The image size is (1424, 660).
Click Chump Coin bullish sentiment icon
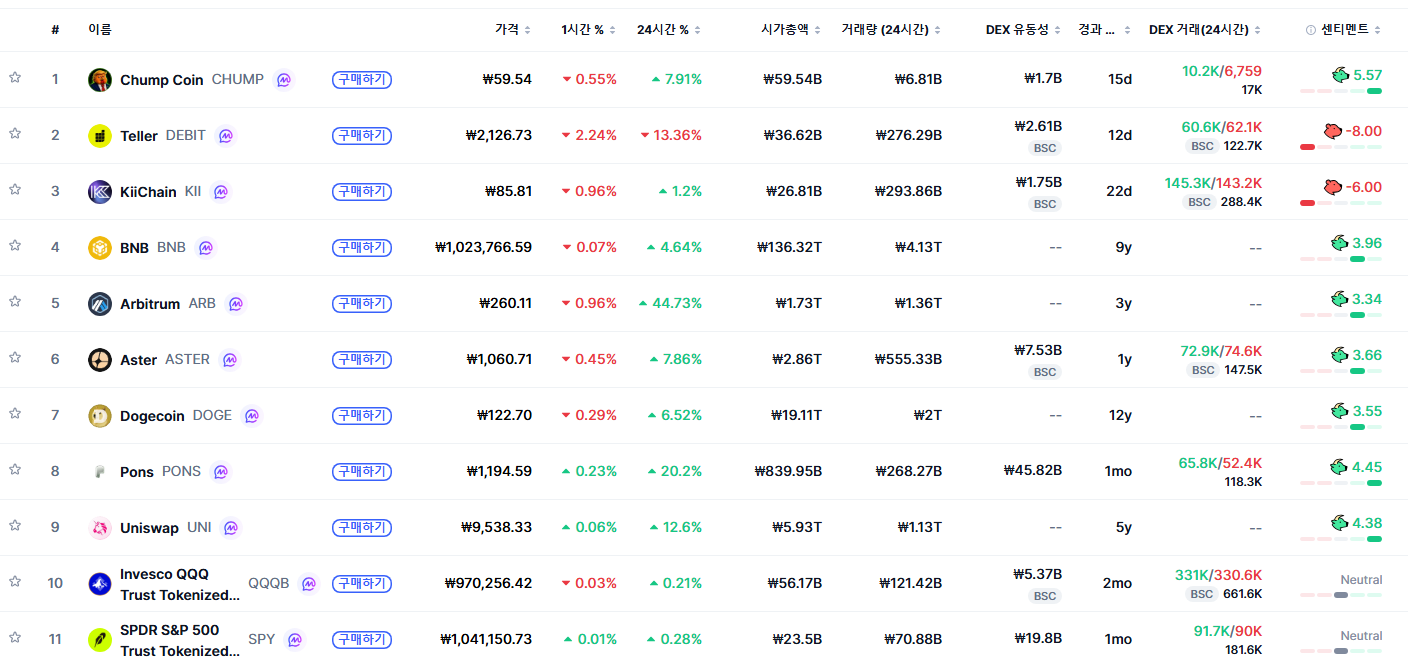(1340, 75)
